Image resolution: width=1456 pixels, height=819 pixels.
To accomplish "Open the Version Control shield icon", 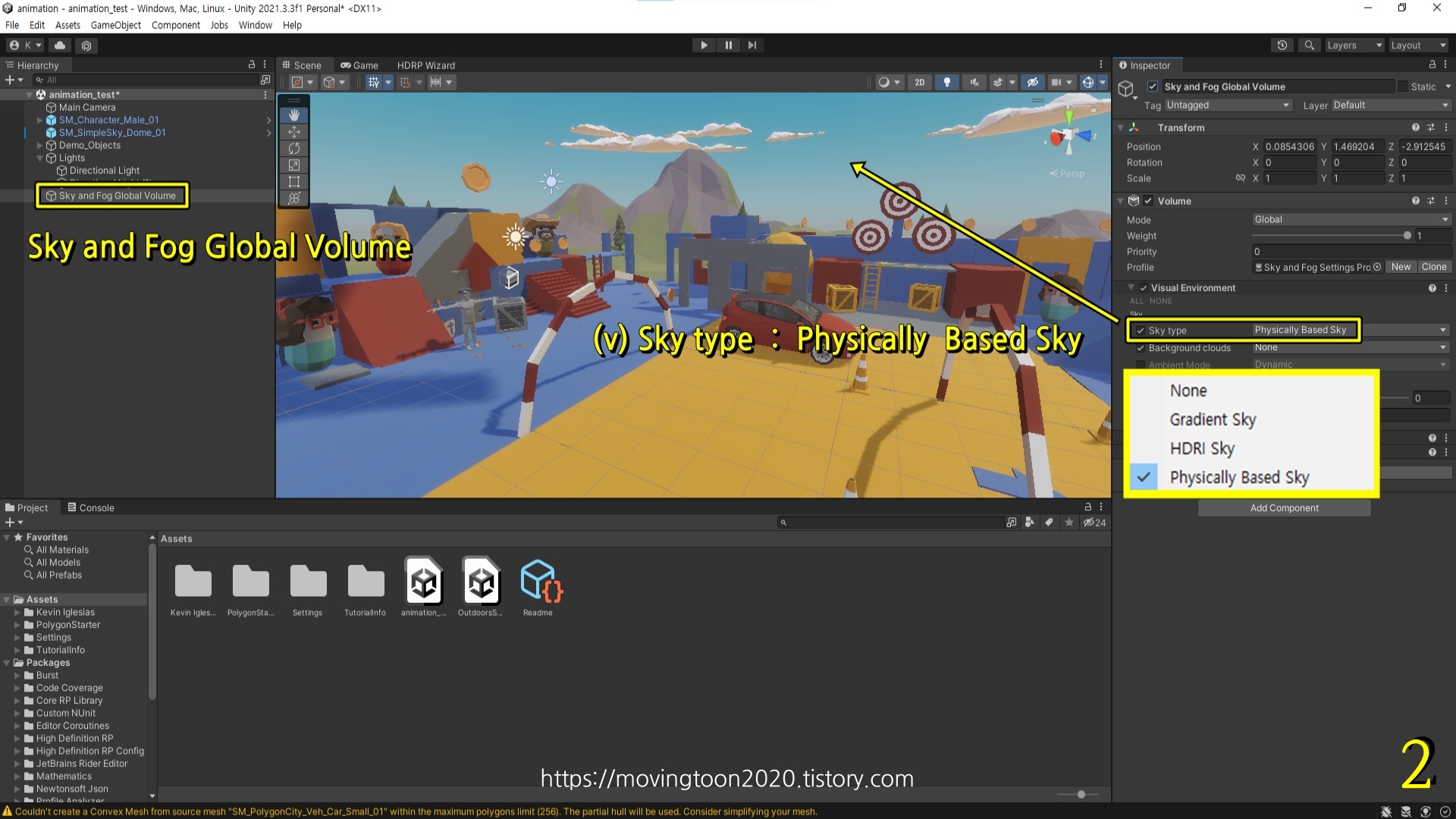I will pyautogui.click(x=86, y=45).
